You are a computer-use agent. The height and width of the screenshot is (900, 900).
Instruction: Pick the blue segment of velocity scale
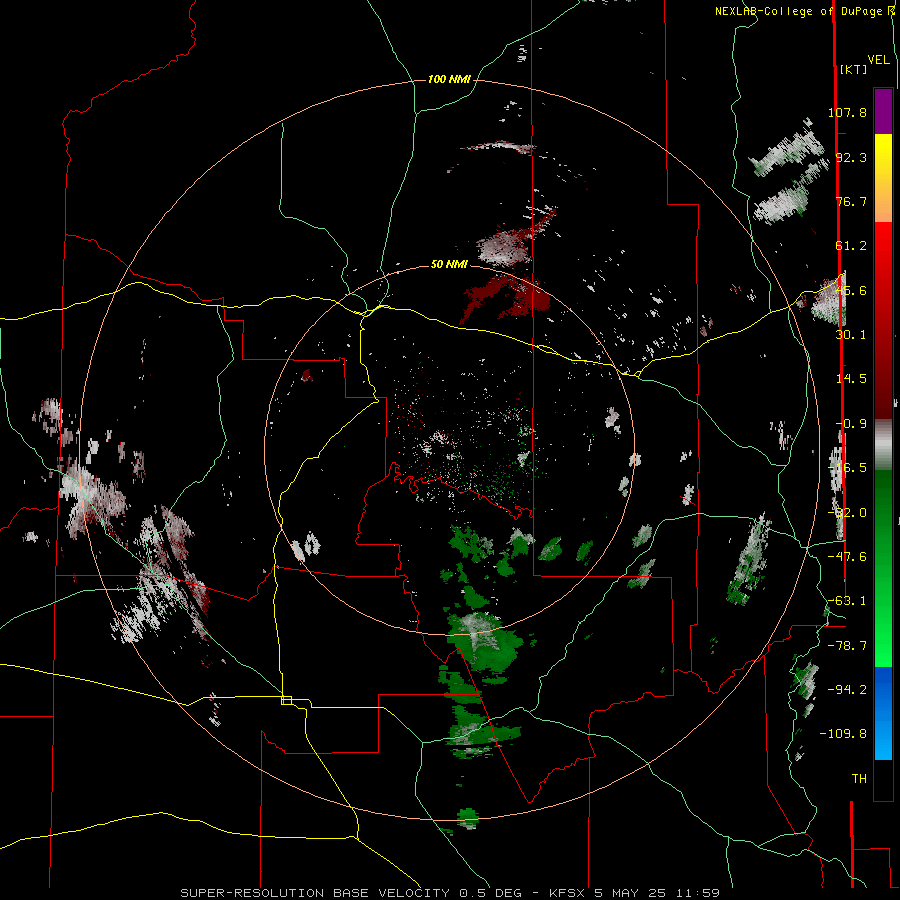tap(883, 713)
